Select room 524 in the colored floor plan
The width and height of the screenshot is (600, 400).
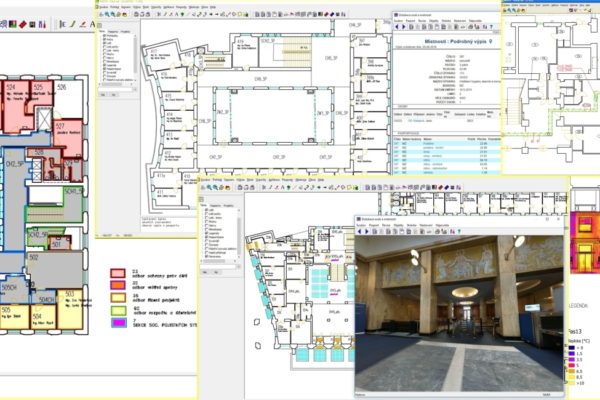pyautogui.click(x=15, y=106)
